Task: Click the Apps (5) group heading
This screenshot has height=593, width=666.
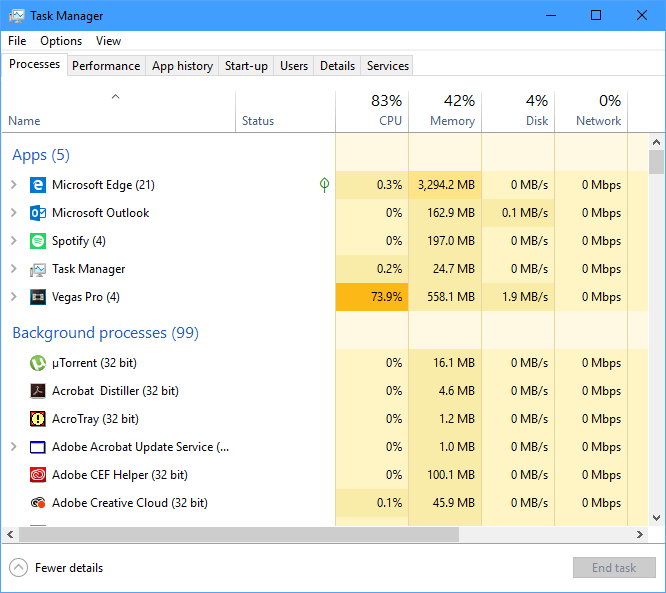Action: click(41, 155)
